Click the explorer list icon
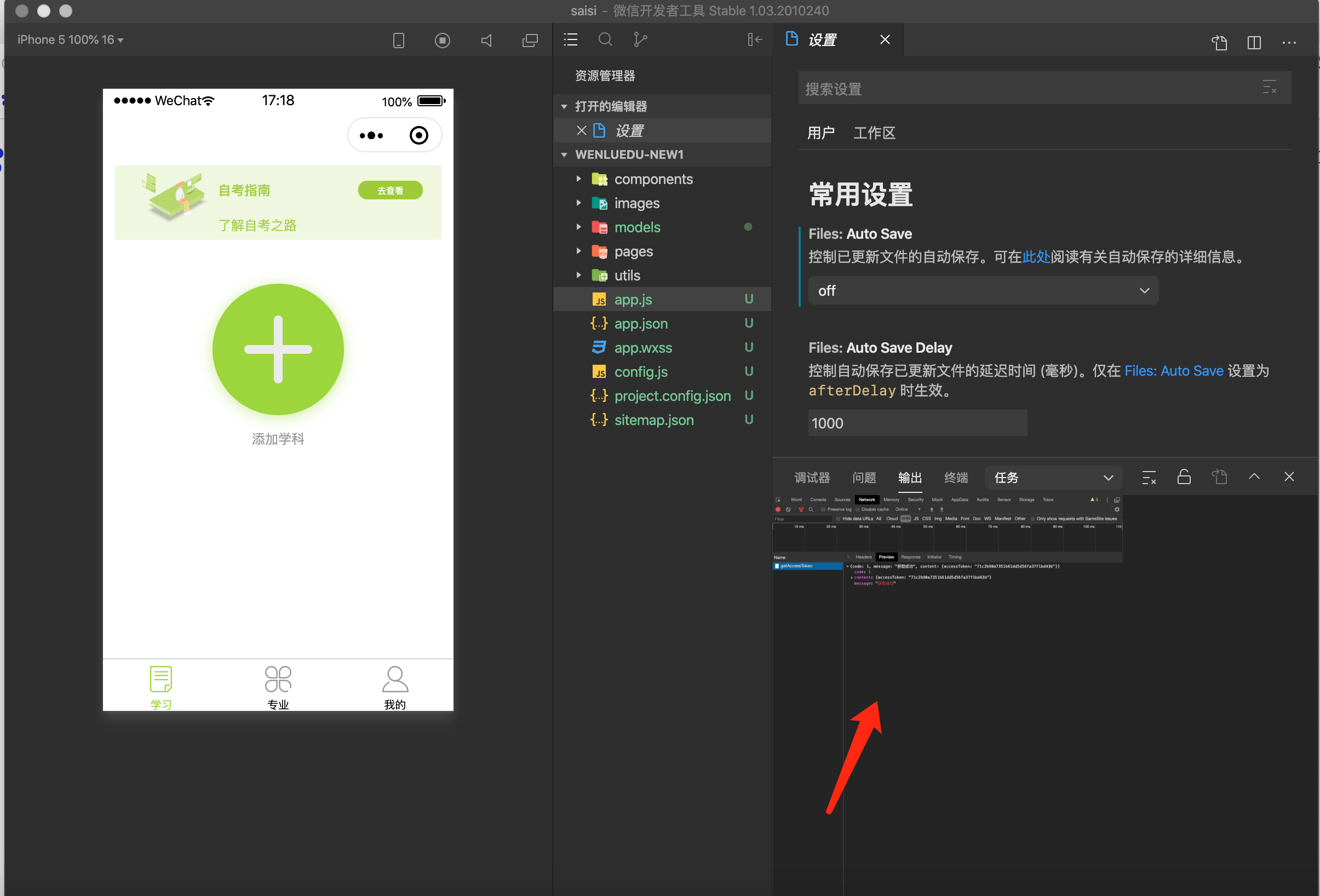 point(571,40)
